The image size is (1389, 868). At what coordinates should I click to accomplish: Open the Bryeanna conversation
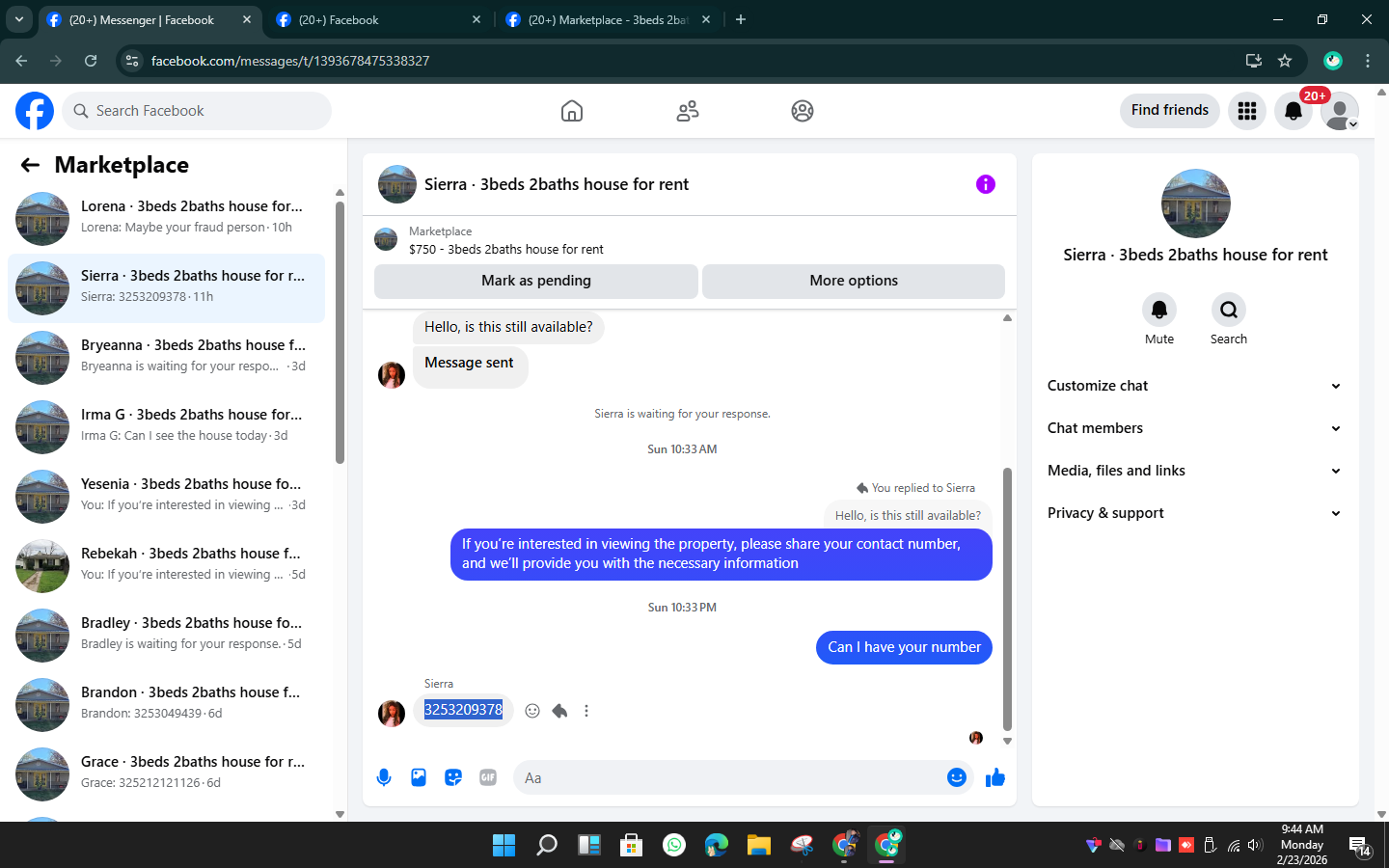(x=166, y=358)
